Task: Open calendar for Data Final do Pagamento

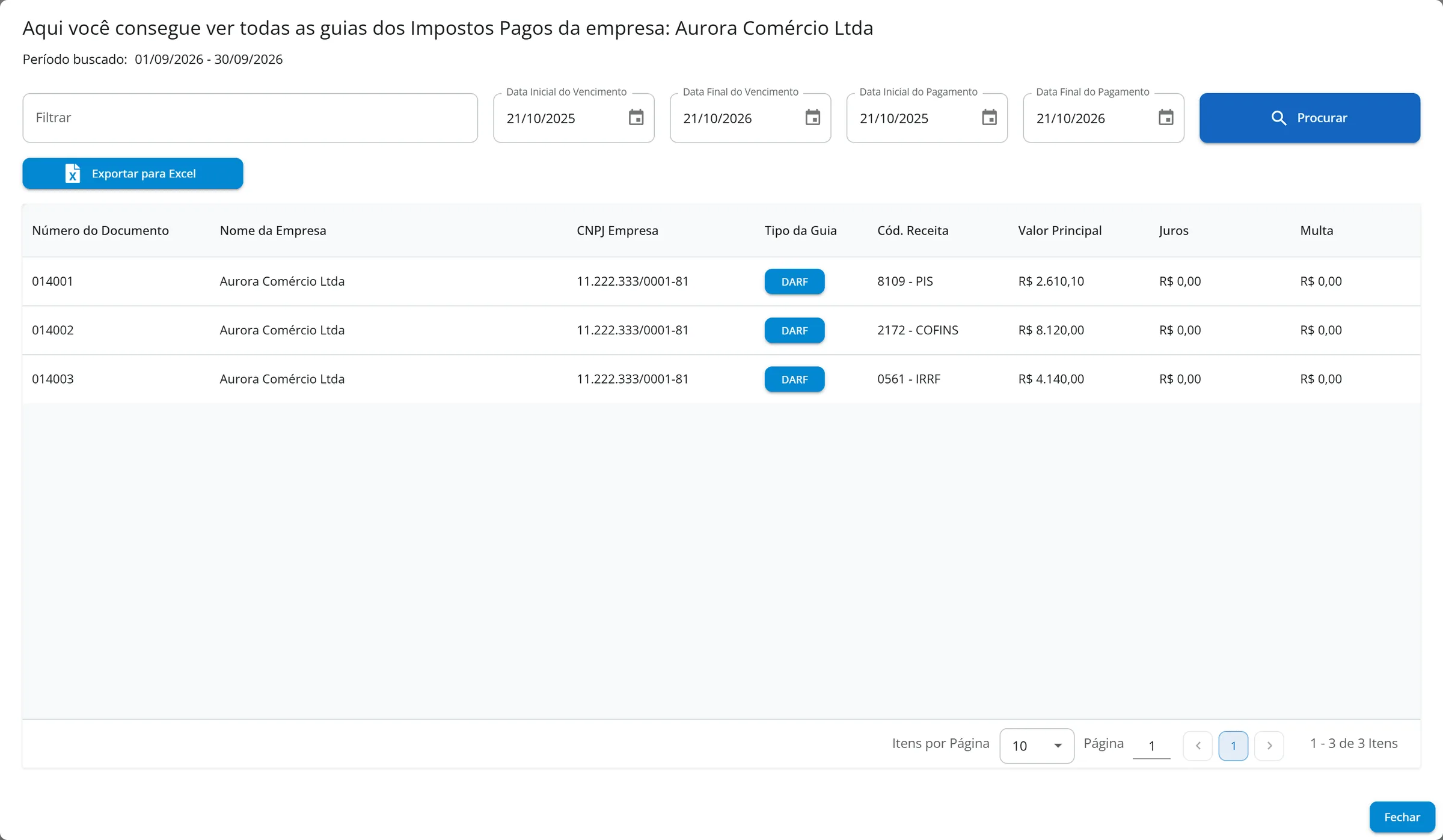Action: point(1166,118)
